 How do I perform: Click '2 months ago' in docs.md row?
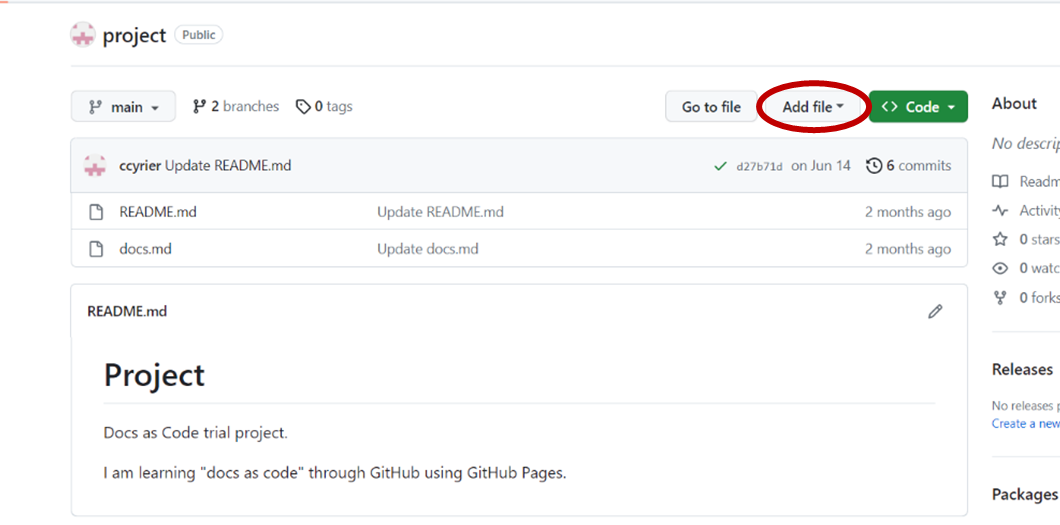click(908, 249)
